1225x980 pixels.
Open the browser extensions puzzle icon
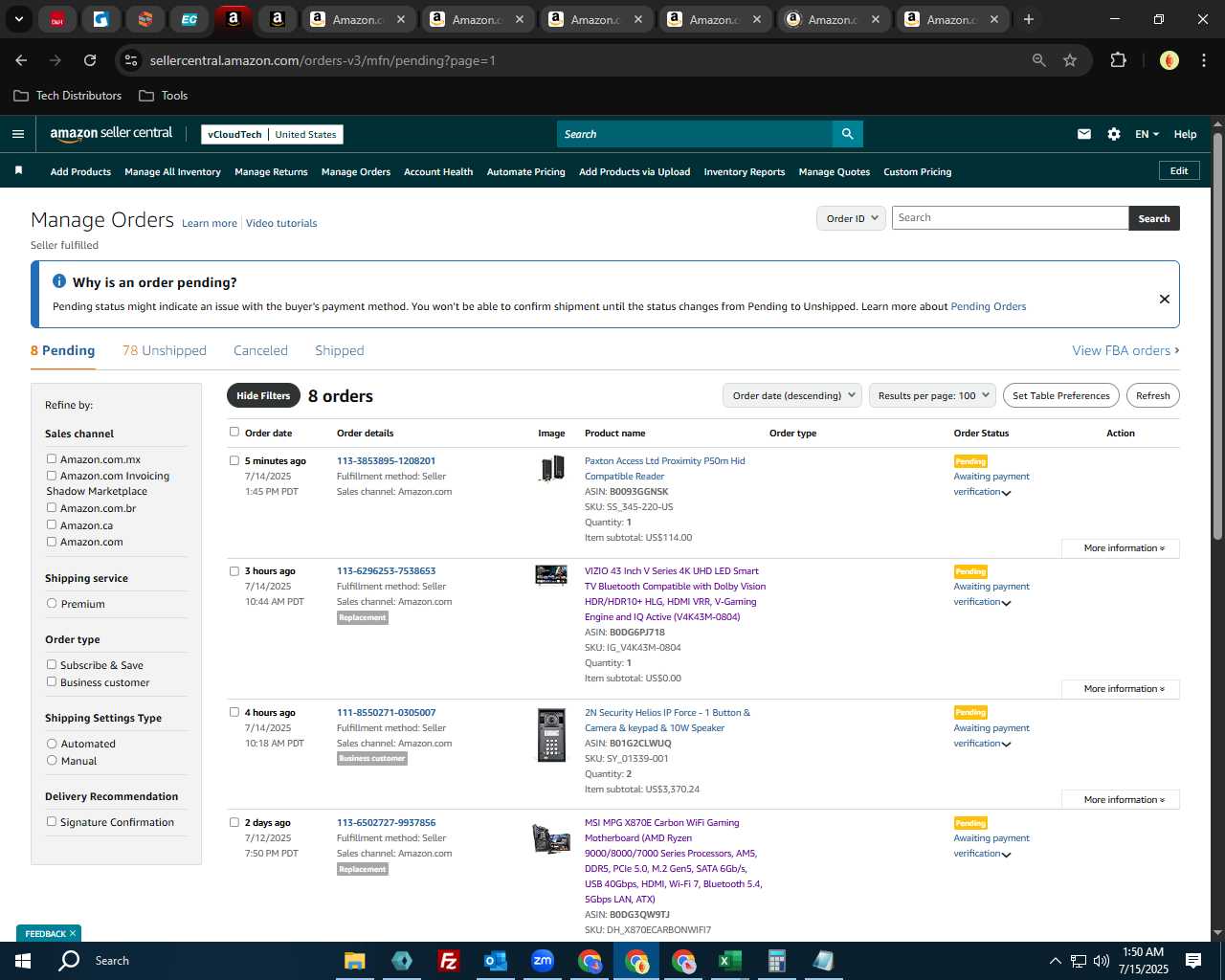pos(1118,60)
